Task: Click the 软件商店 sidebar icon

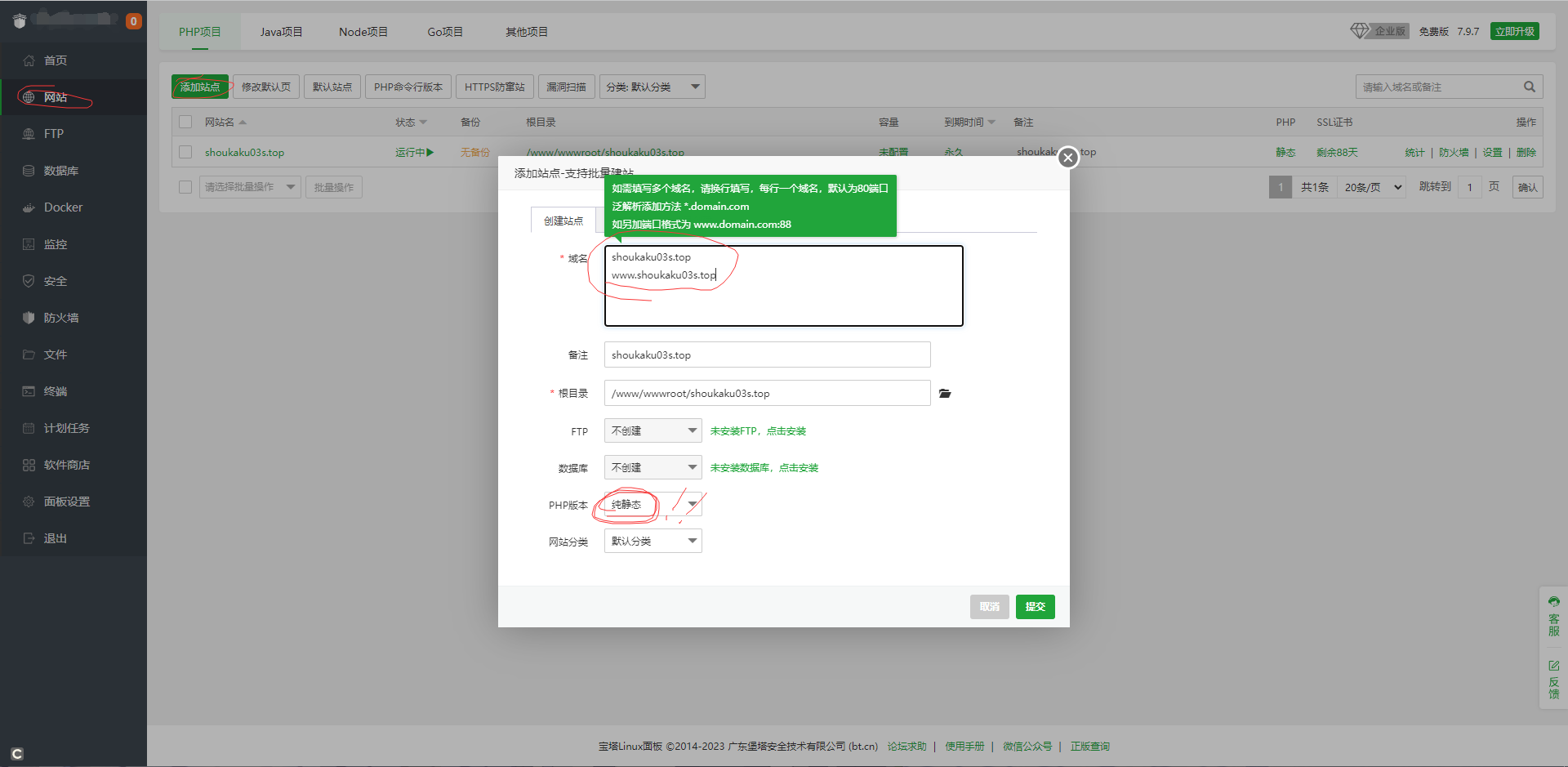Action: (29, 465)
